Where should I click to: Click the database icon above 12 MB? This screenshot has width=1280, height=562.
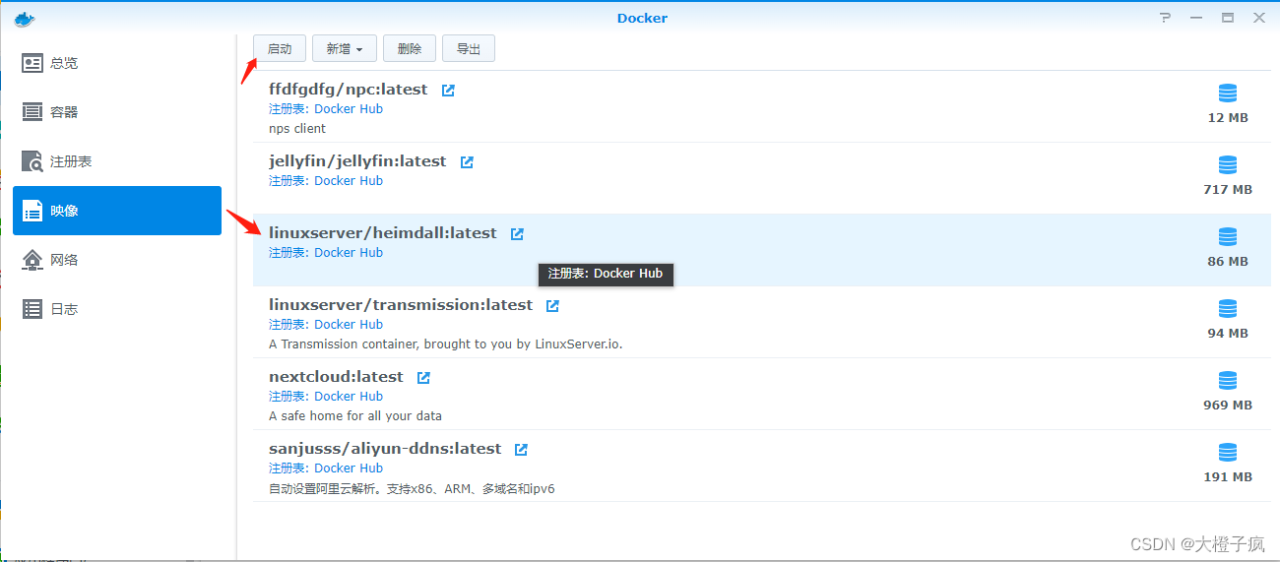(1228, 93)
